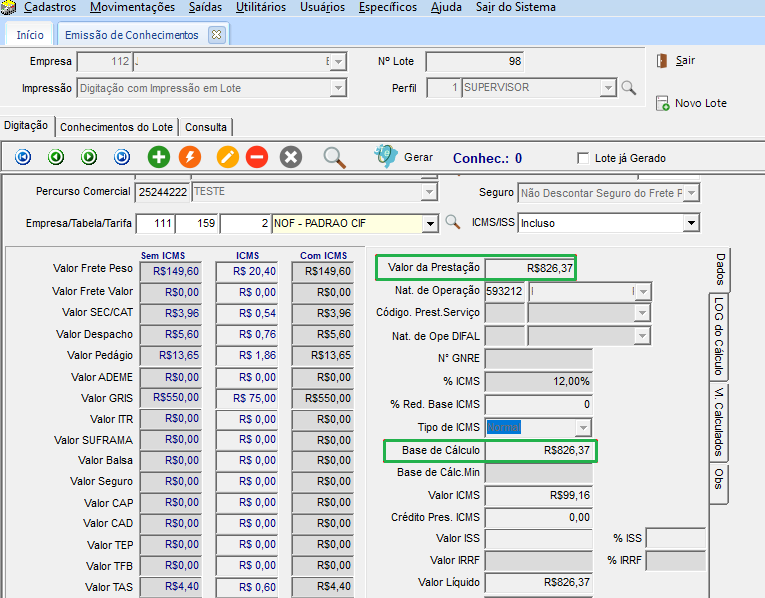Go to the first record navigation icon

point(24,157)
